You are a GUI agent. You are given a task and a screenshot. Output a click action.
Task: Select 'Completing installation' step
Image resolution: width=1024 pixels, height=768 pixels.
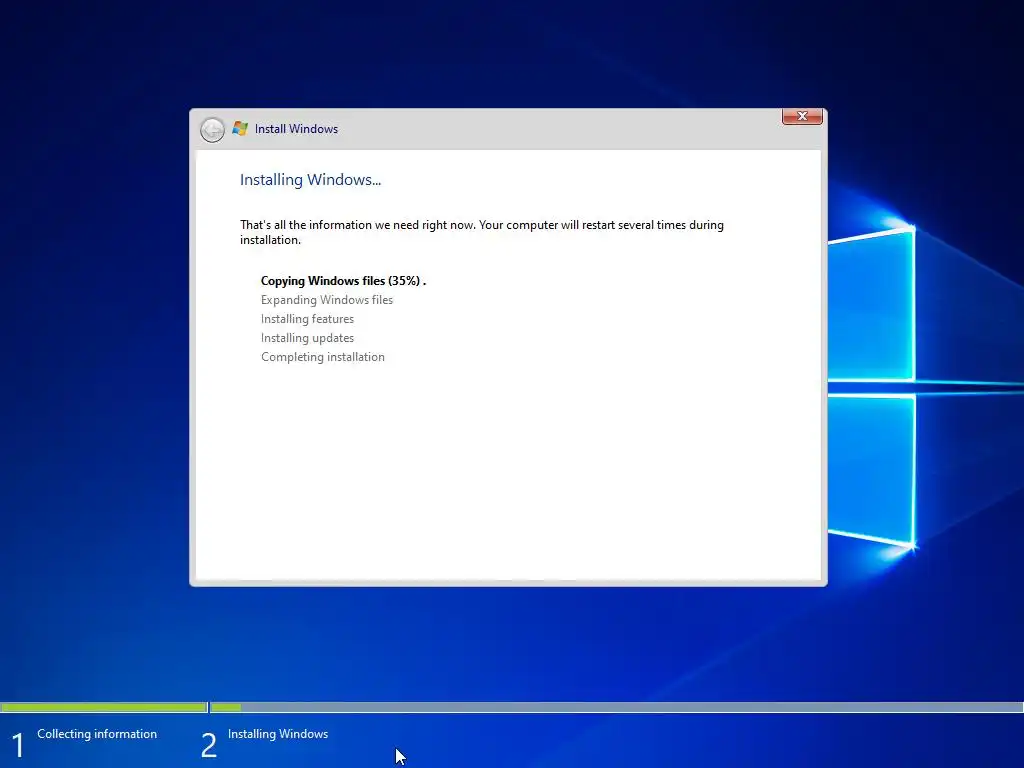[323, 357]
